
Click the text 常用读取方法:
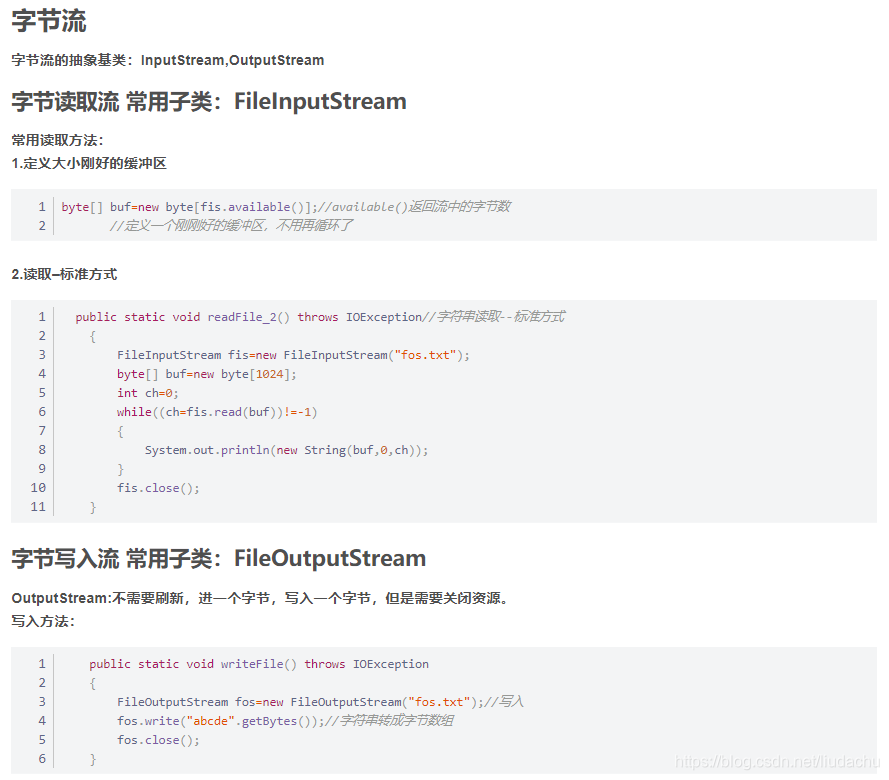coord(57,140)
